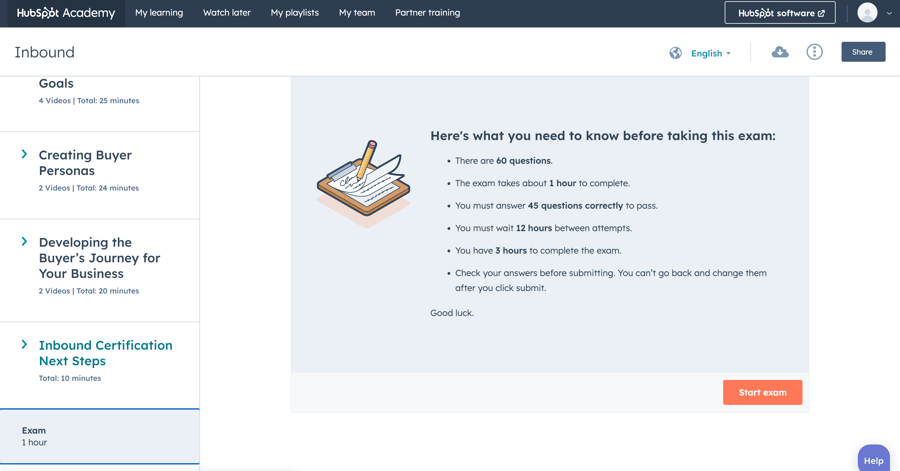Image resolution: width=900 pixels, height=471 pixels.
Task: Open Developing the Buyer's Journey lesson title
Action: coord(99,258)
